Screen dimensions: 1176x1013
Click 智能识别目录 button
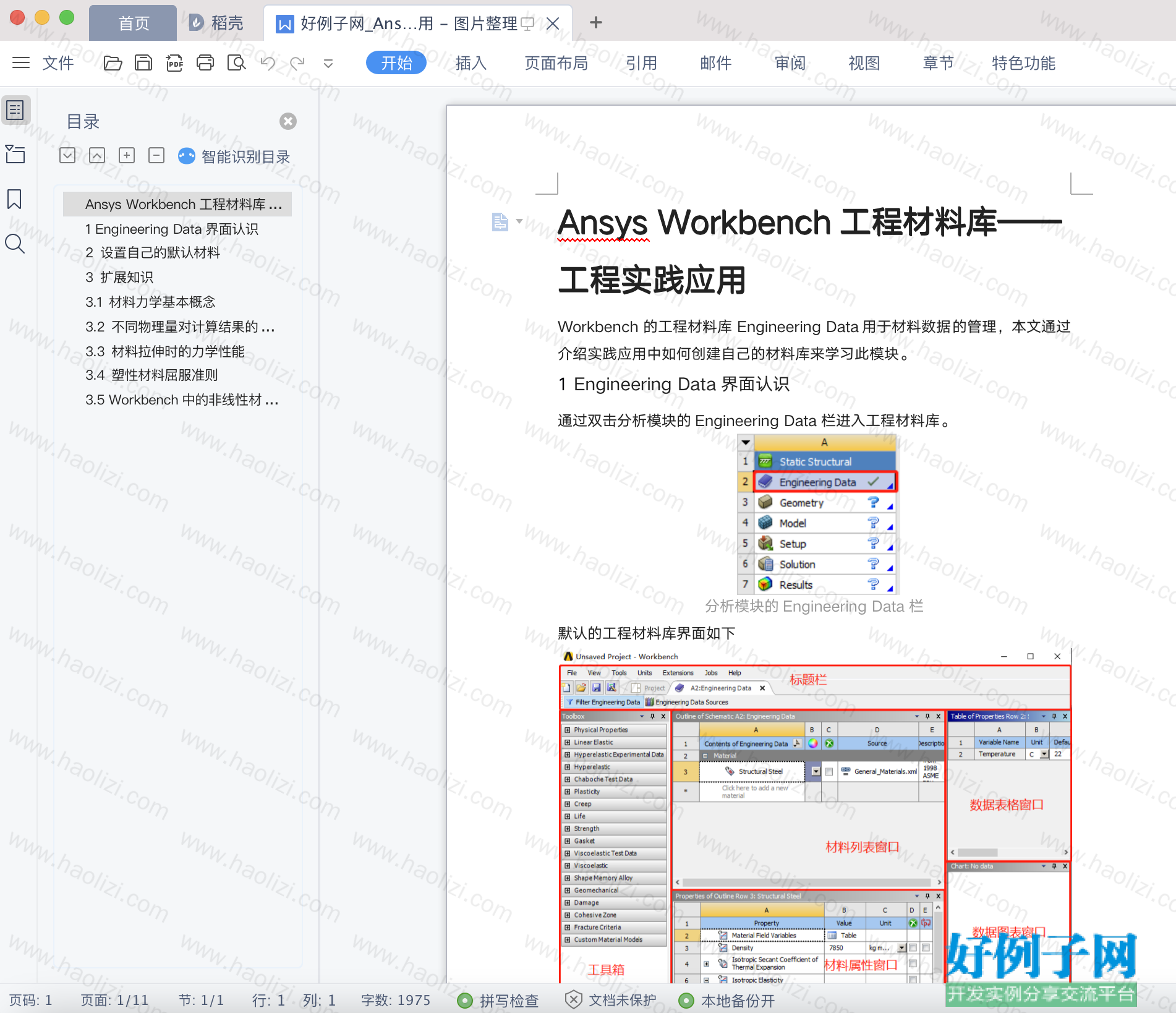pos(234,156)
